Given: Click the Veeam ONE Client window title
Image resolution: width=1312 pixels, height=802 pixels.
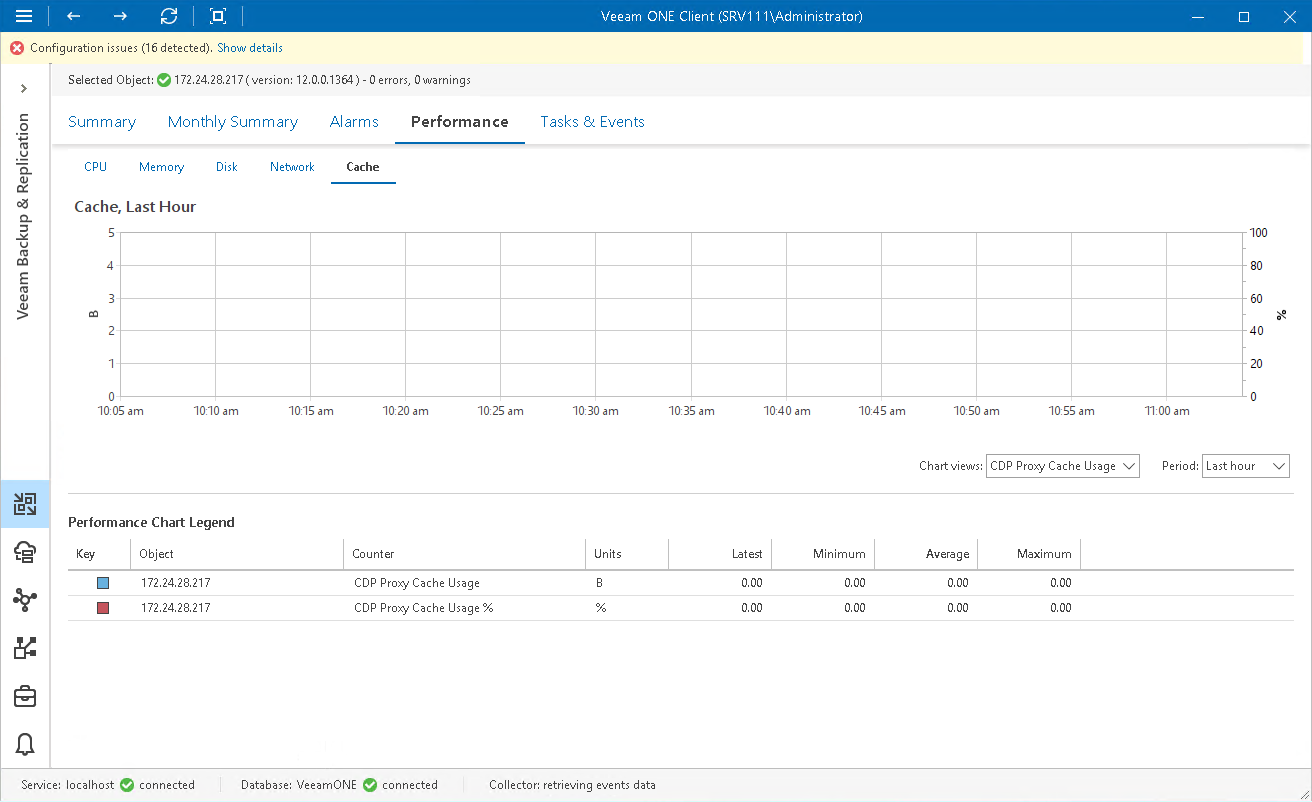Looking at the screenshot, I should point(732,16).
